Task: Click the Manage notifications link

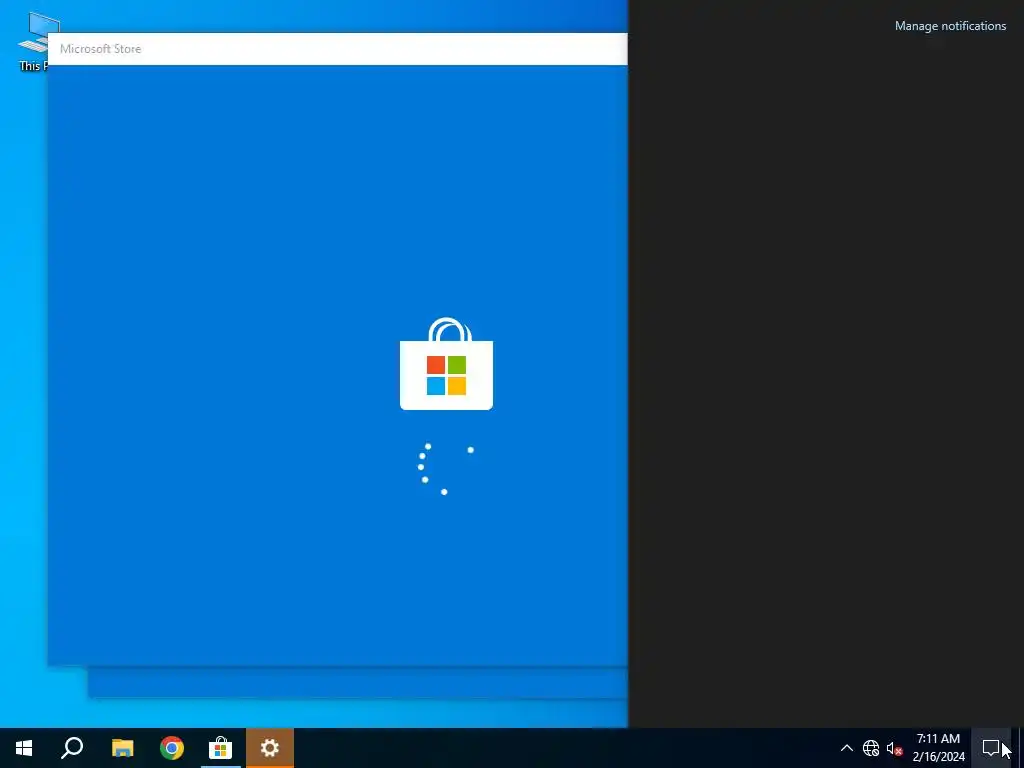Action: 950,26
